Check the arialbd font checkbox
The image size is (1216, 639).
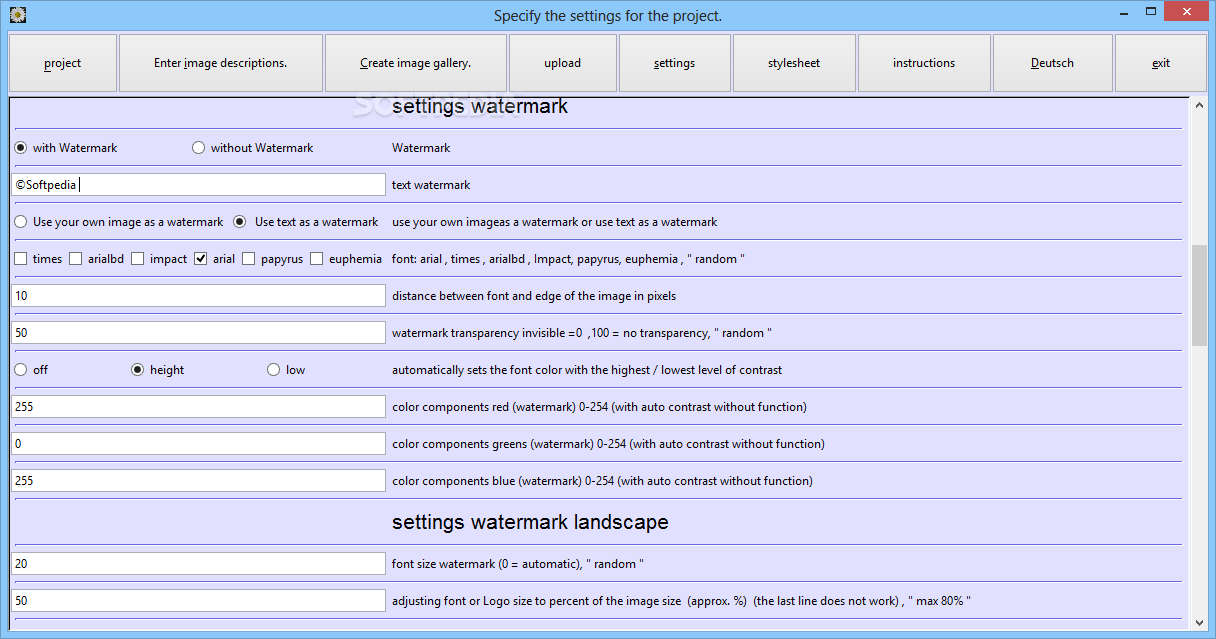point(76,259)
